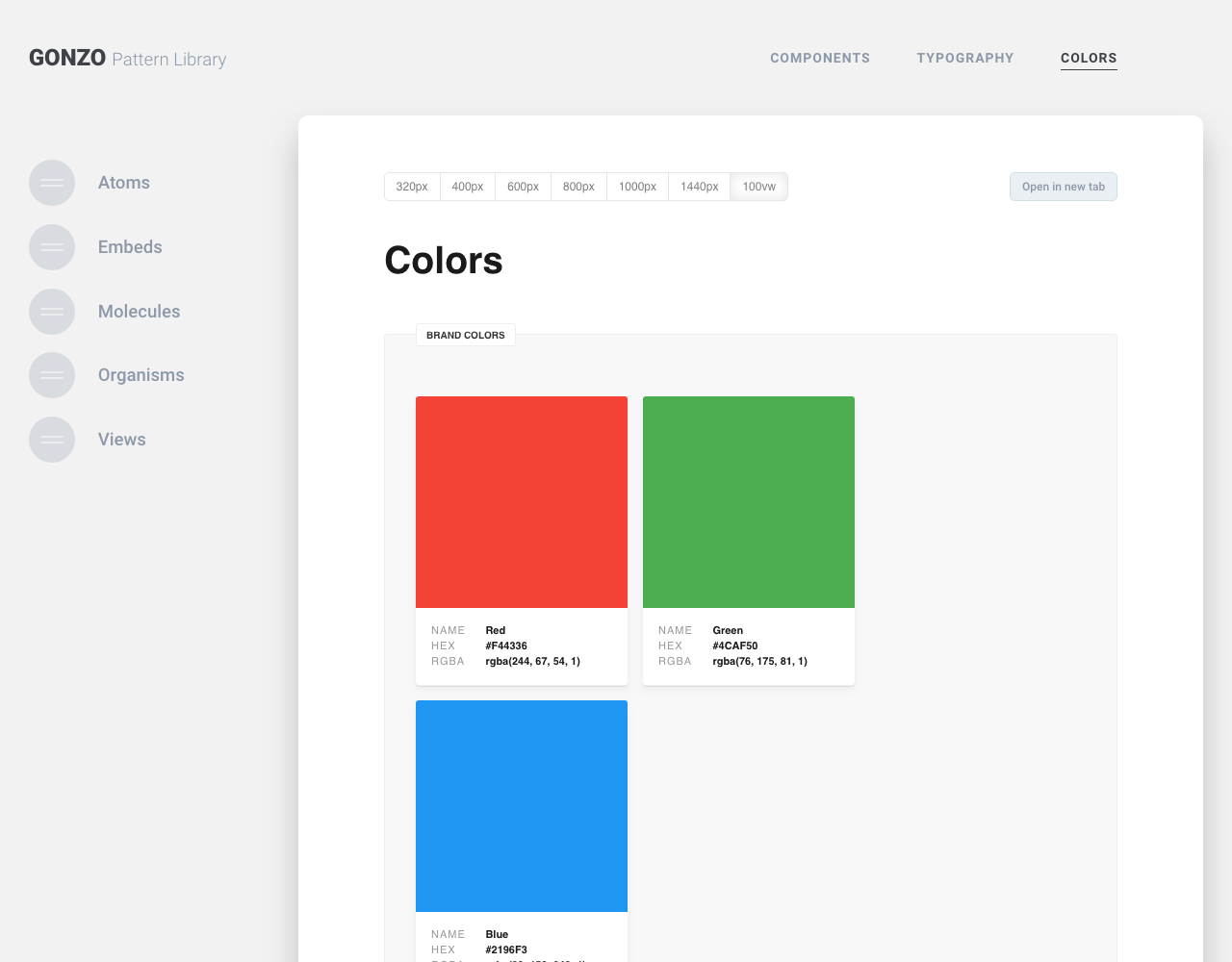1232x962 pixels.
Task: Click the Organisms circle icon
Action: pyautogui.click(x=52, y=375)
